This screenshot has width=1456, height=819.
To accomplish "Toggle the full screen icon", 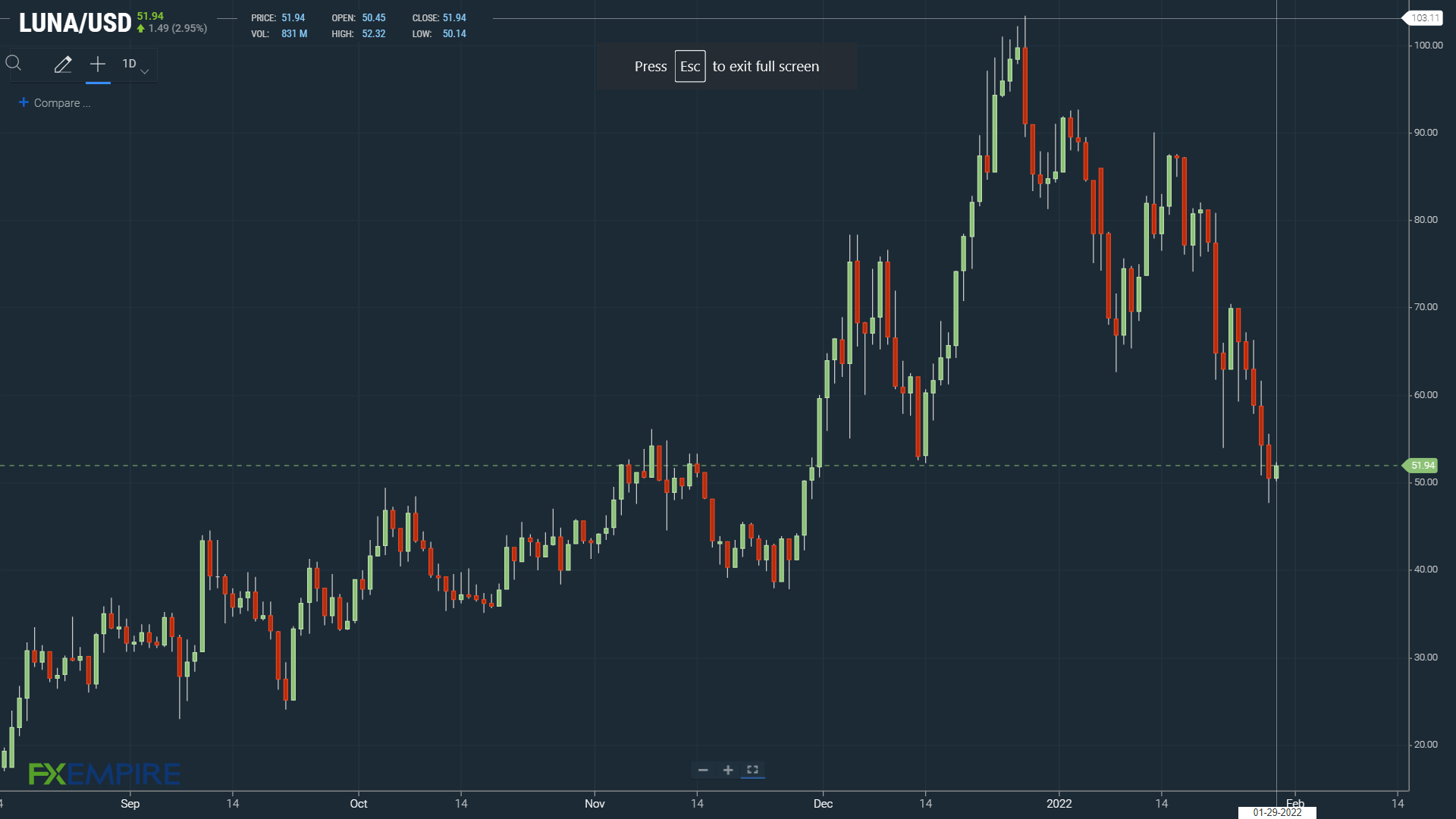I will point(753,770).
